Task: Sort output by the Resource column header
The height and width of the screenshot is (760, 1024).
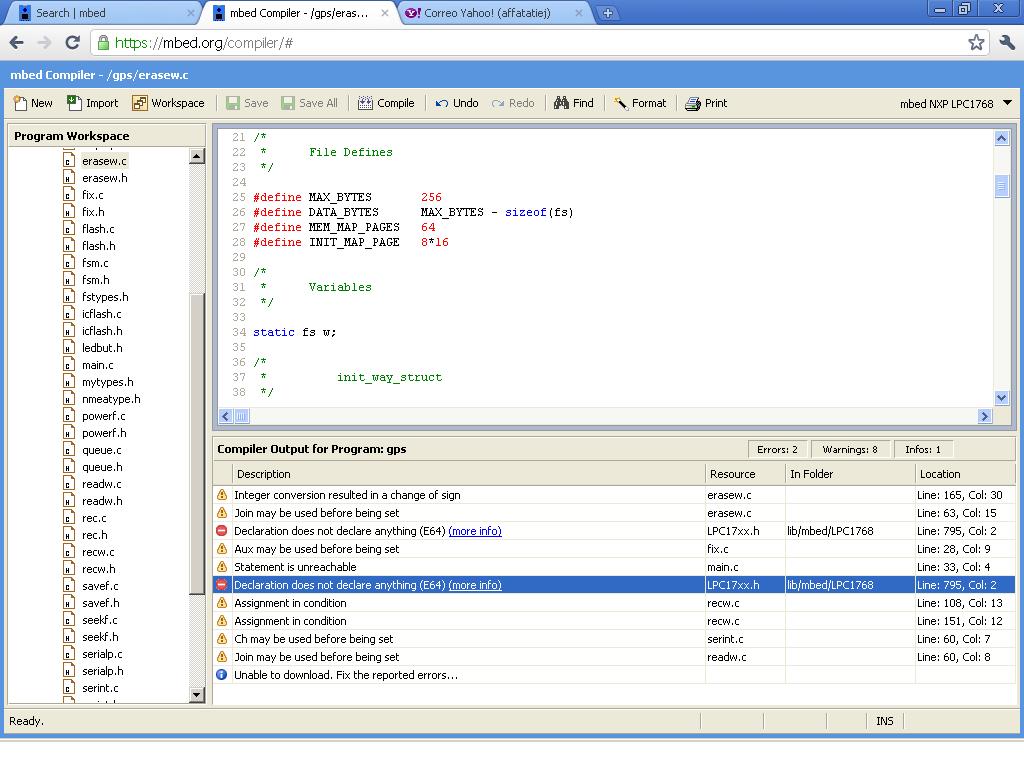Action: tap(745, 474)
